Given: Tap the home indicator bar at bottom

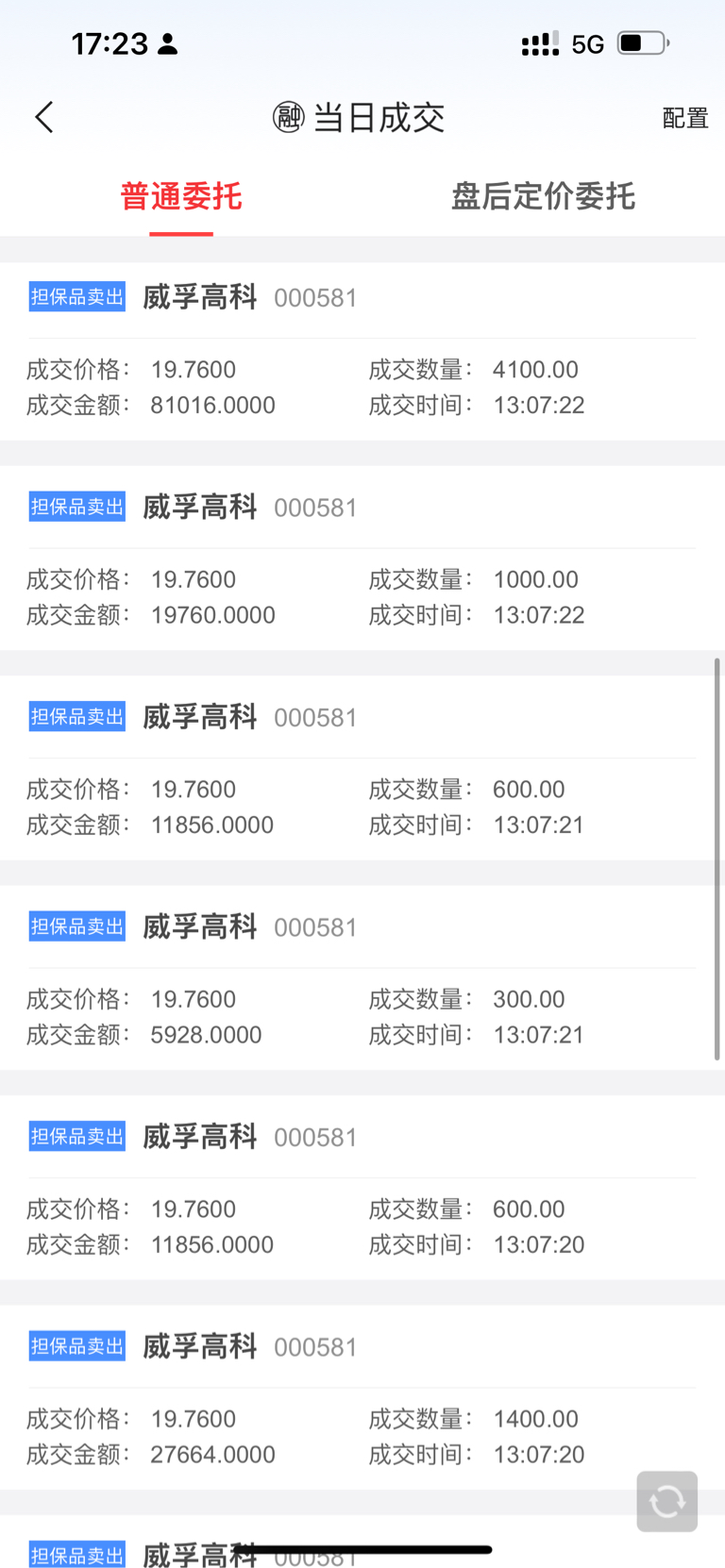Looking at the screenshot, I should pos(362,1549).
